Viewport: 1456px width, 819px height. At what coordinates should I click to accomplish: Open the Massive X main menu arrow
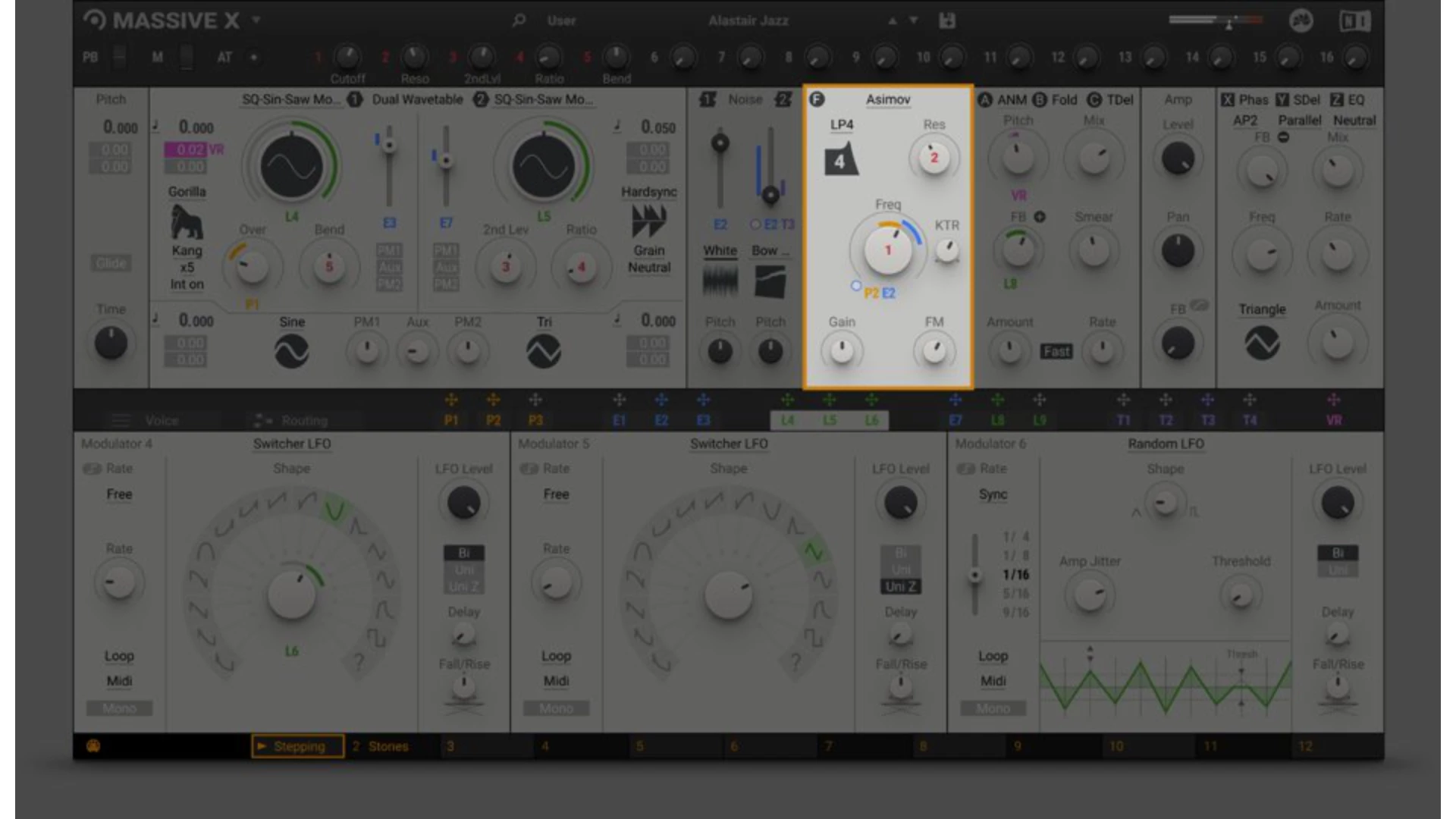[256, 20]
